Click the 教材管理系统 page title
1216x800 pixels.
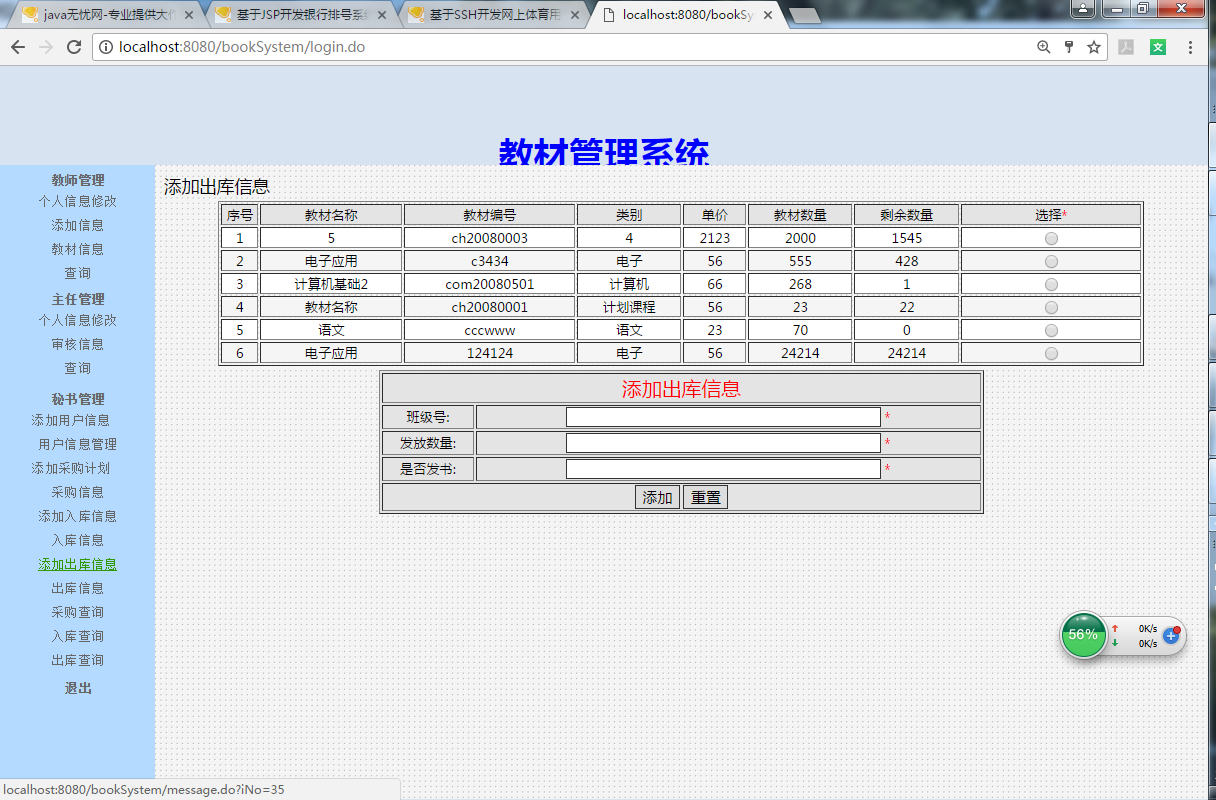point(604,151)
